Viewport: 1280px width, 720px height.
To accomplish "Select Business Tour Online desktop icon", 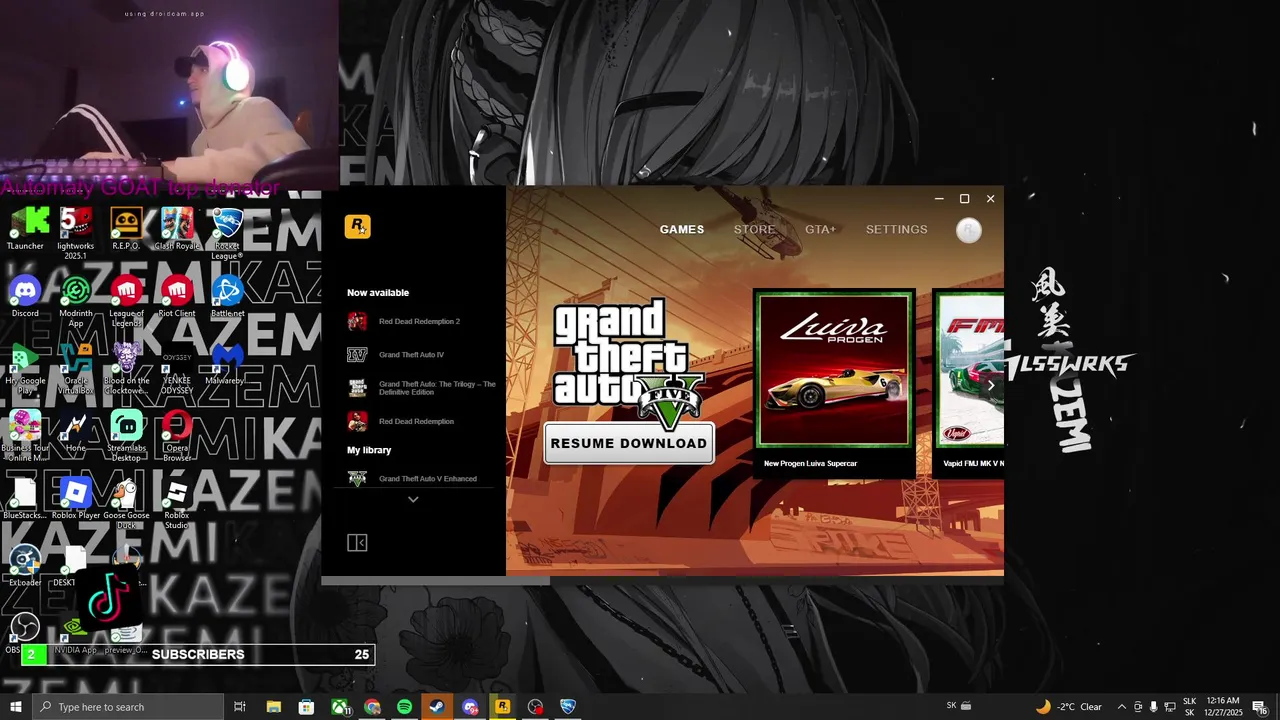I will pos(25,436).
